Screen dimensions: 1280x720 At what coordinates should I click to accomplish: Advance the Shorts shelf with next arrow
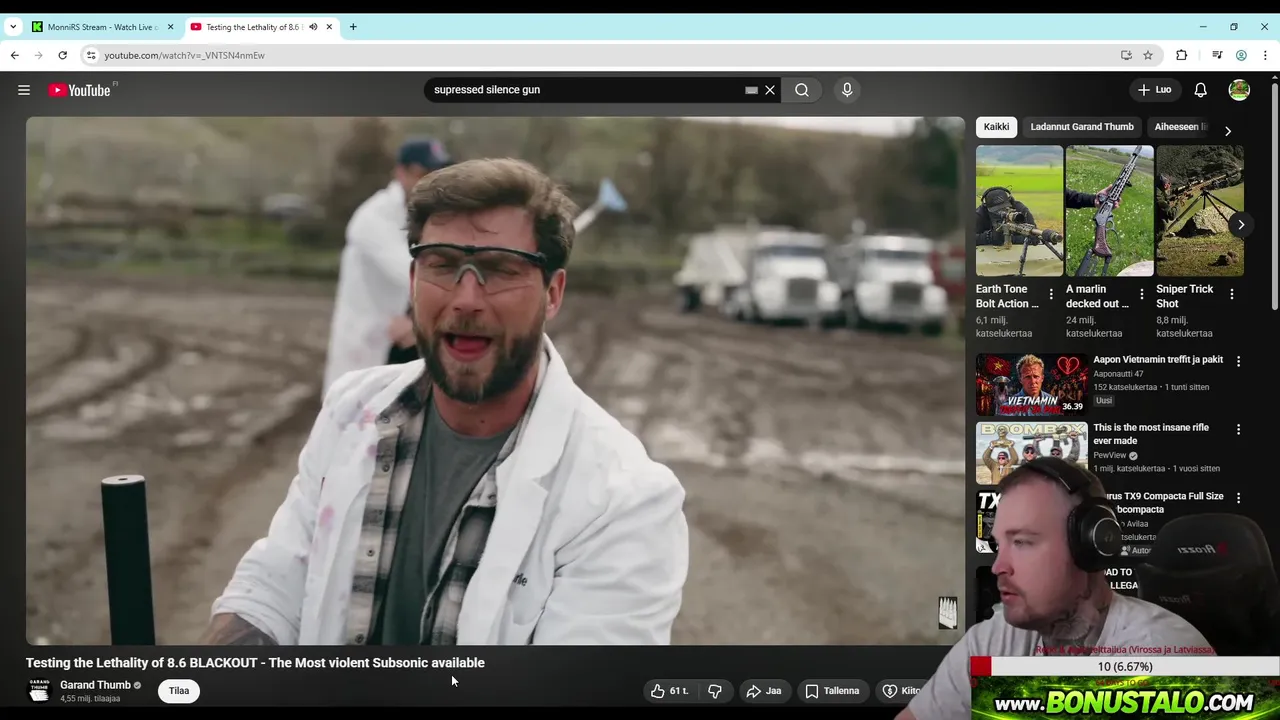pos(1240,225)
